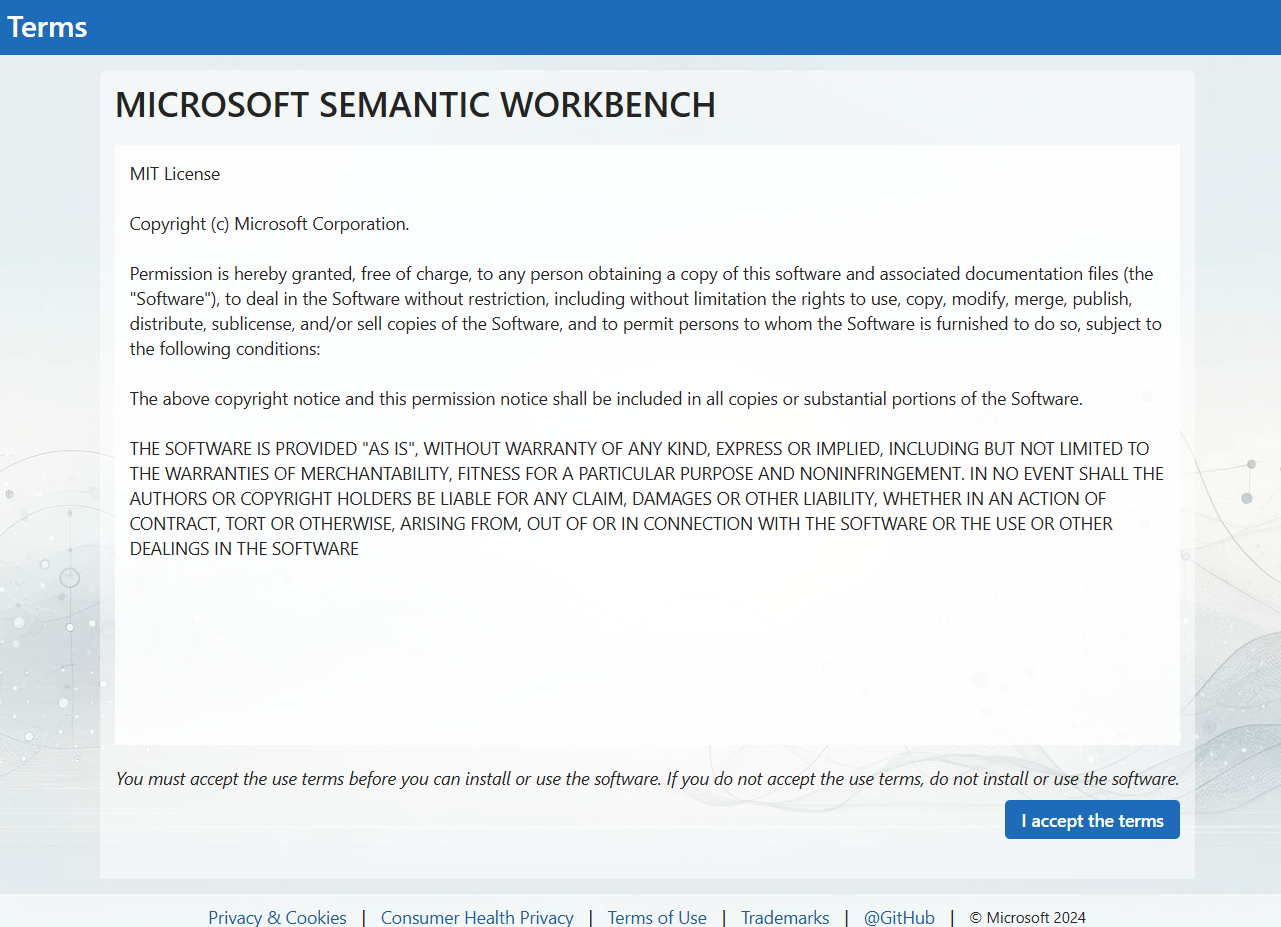Click the I accept the terms button

pyautogui.click(x=1092, y=820)
